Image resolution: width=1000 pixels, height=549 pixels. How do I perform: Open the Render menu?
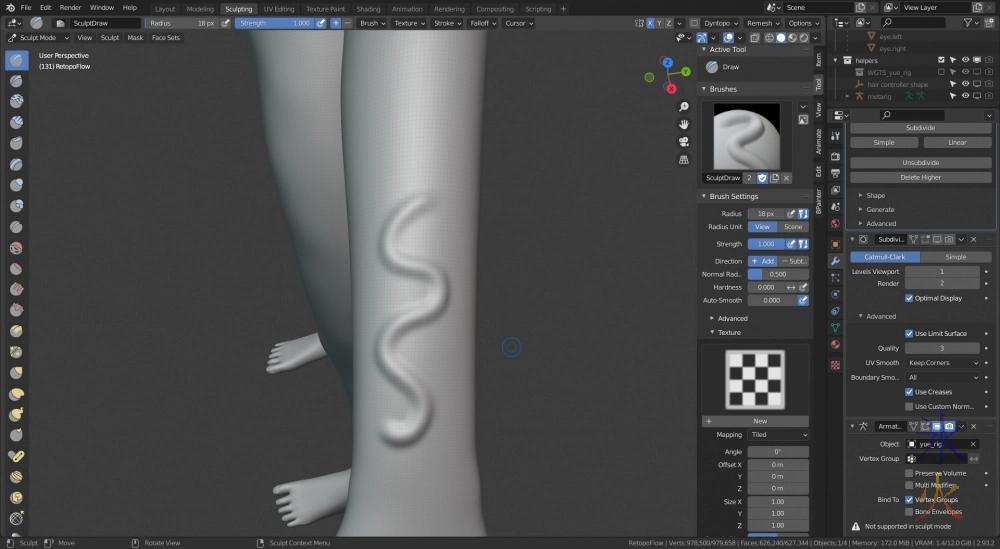pyautogui.click(x=70, y=7)
